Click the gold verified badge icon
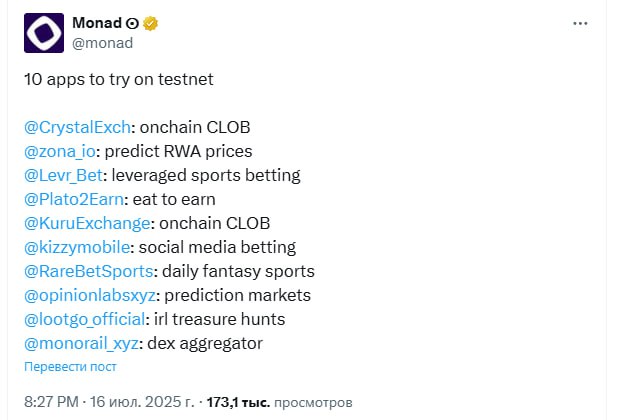Screen dimensions: 620x420 (150, 24)
